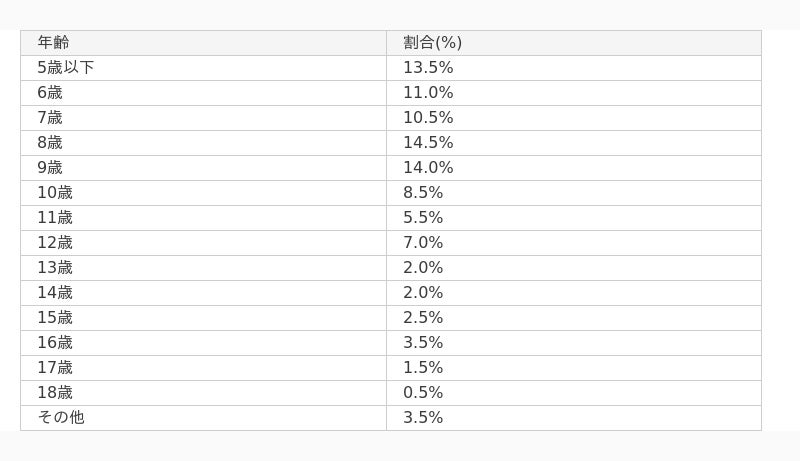800x461 pixels.
Task: Click the 13.5% value cell
Action: point(428,68)
